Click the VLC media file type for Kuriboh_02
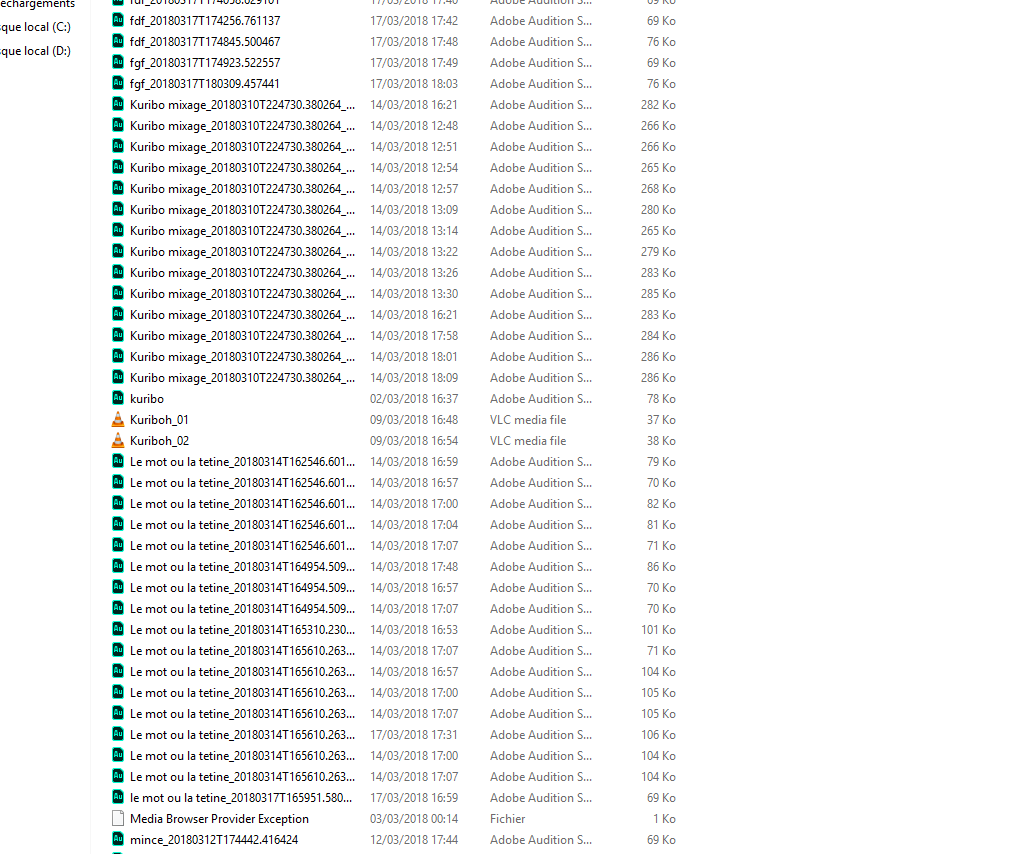The image size is (1009, 854). pos(528,441)
